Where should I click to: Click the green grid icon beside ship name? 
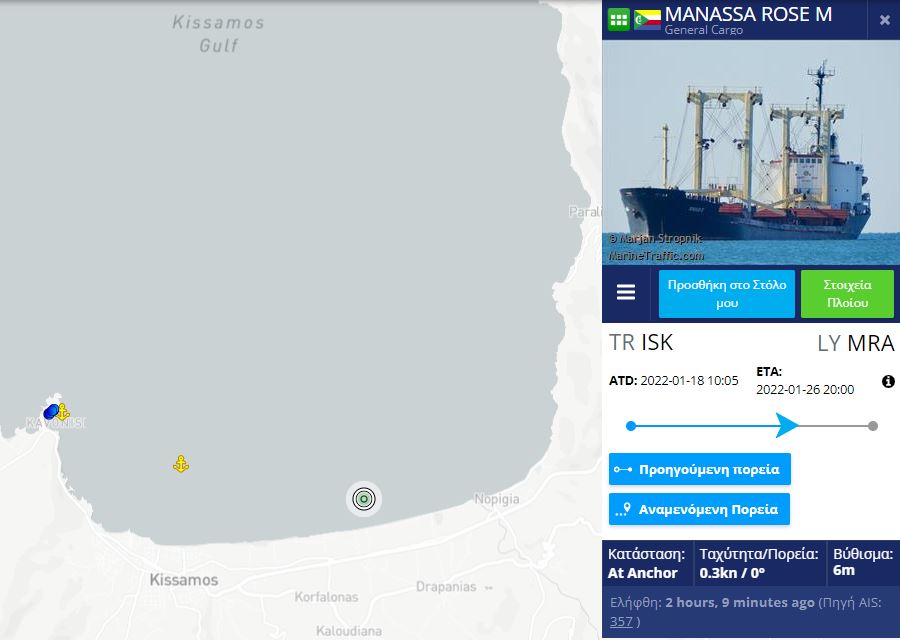coord(619,20)
